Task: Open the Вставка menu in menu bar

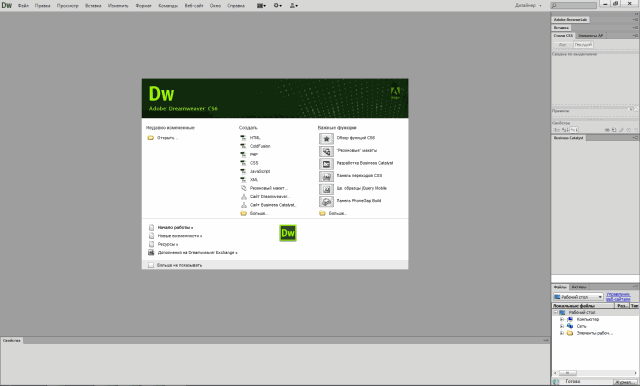Action: (93, 6)
